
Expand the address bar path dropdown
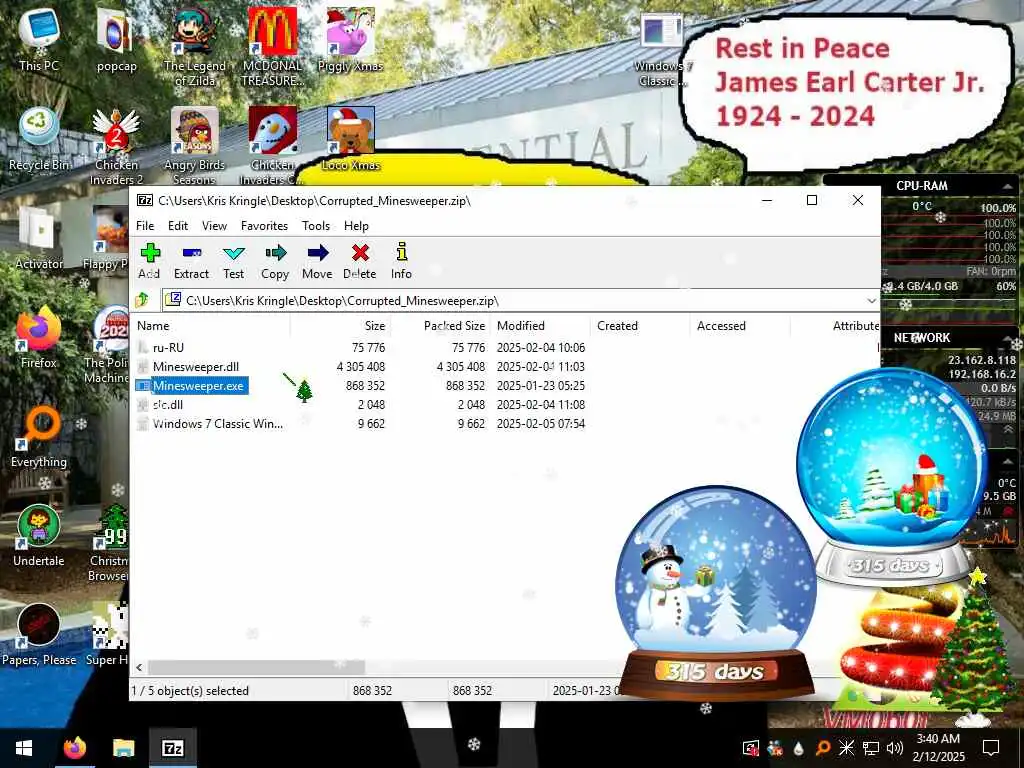(x=871, y=301)
